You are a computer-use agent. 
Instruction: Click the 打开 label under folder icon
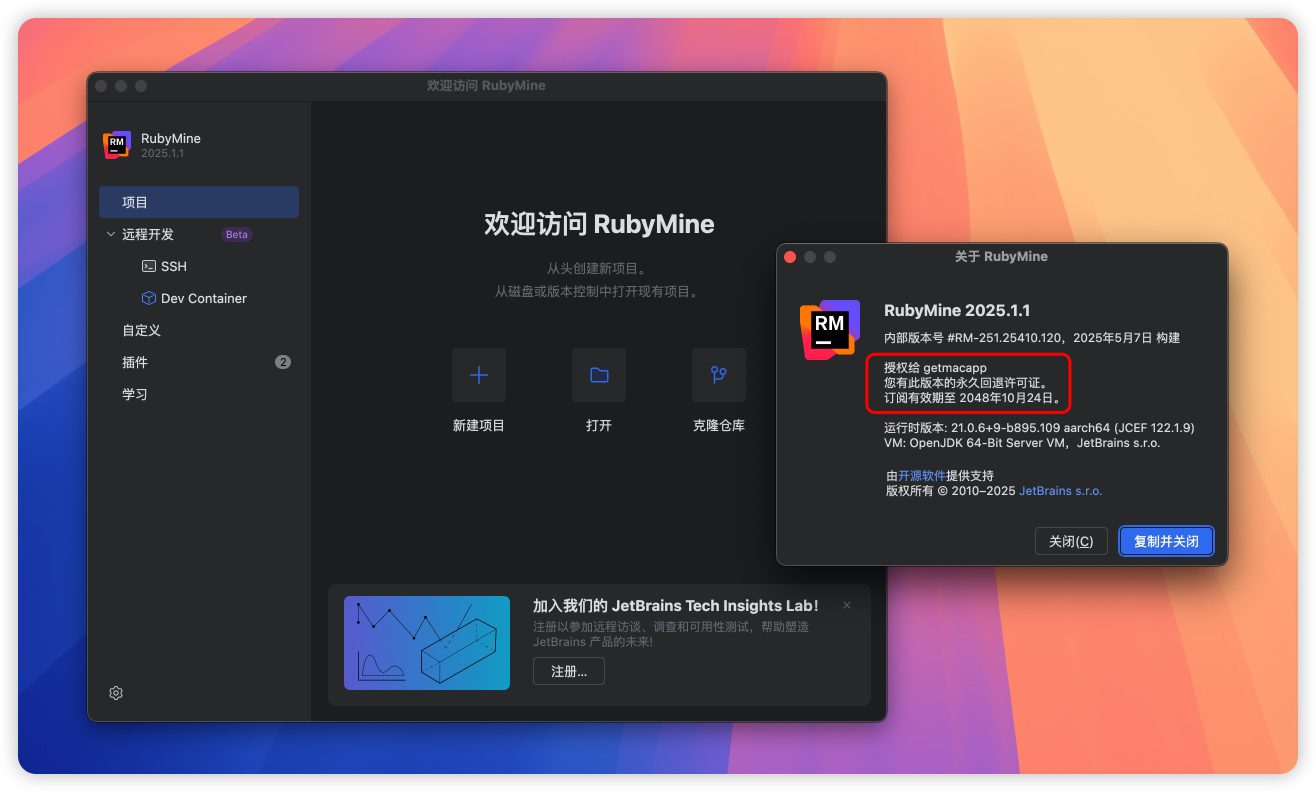(599, 425)
